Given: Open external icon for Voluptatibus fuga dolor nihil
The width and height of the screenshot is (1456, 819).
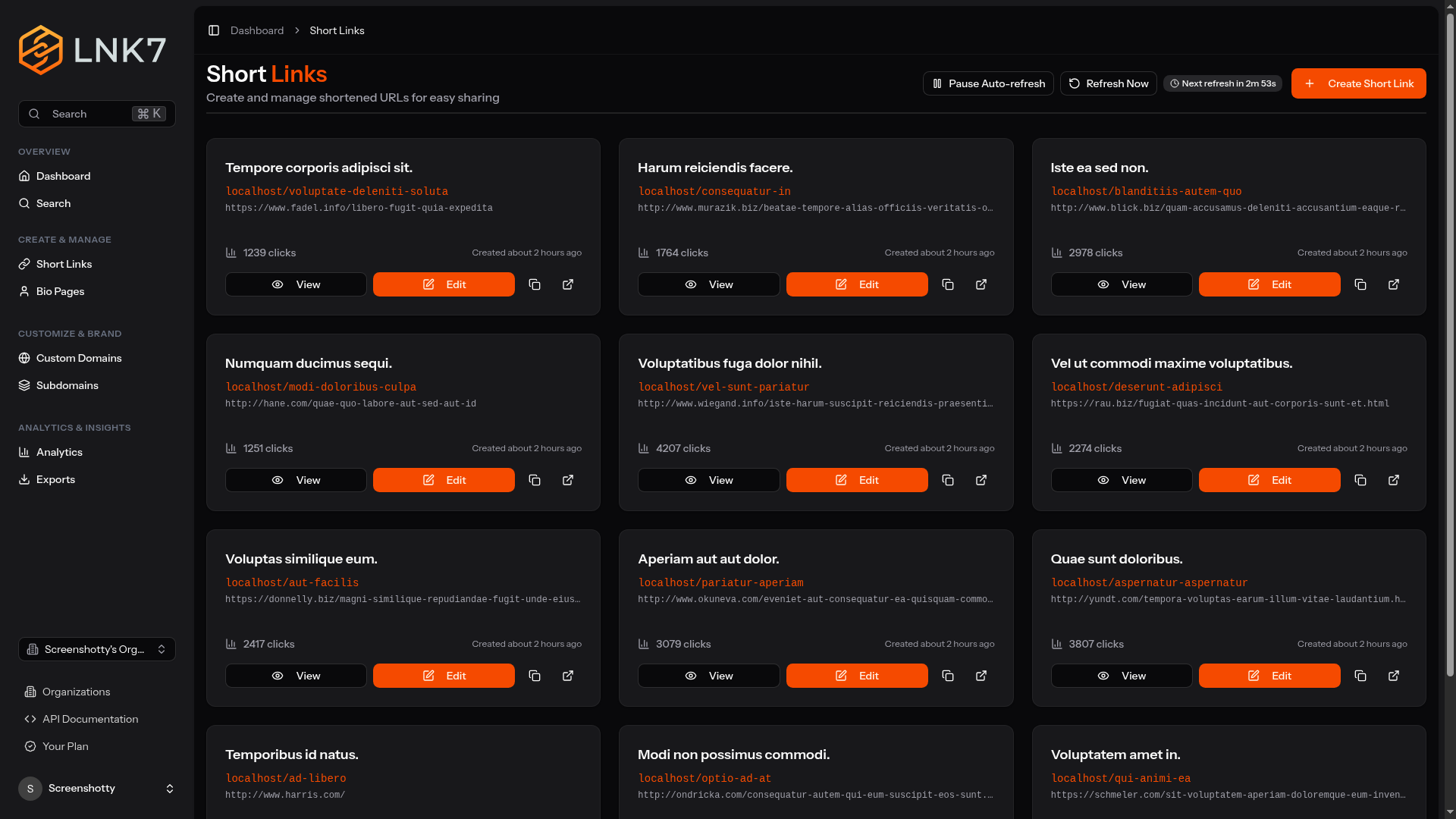Looking at the screenshot, I should point(981,480).
